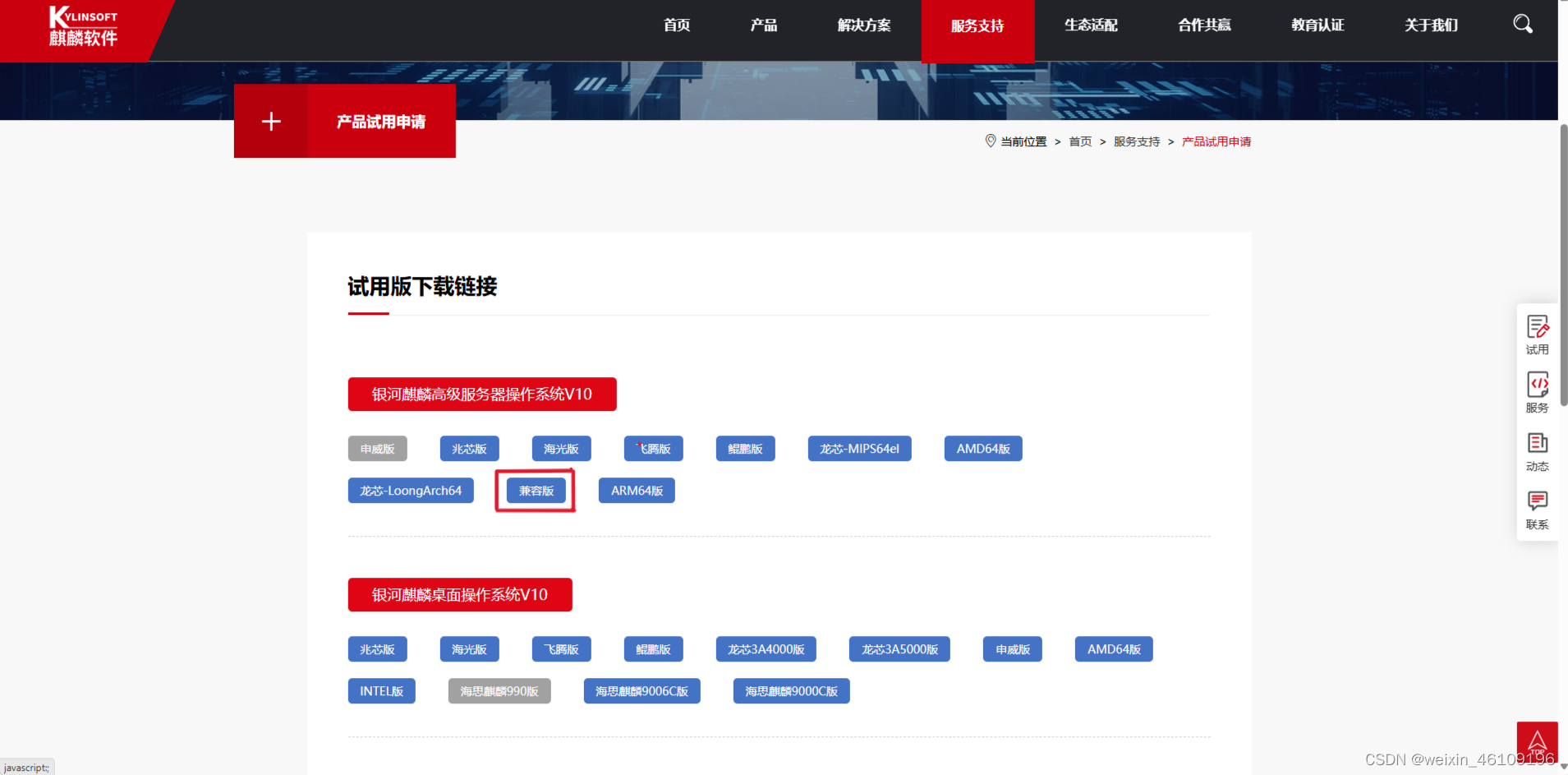Select server 申威版 button
1568x775 pixels.
pos(378,449)
